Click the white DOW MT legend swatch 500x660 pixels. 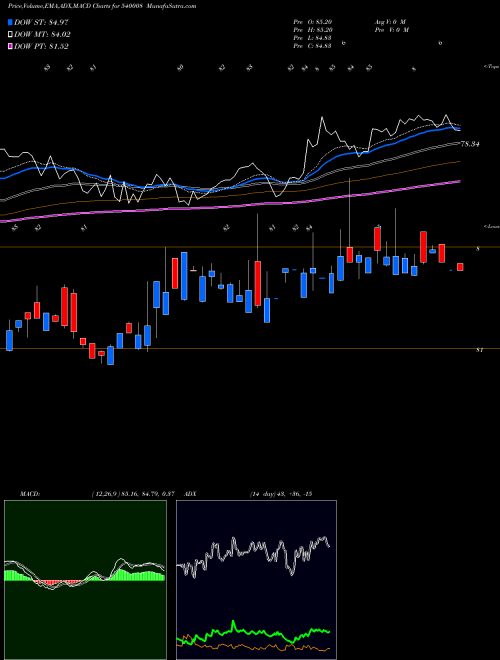pos(10,35)
